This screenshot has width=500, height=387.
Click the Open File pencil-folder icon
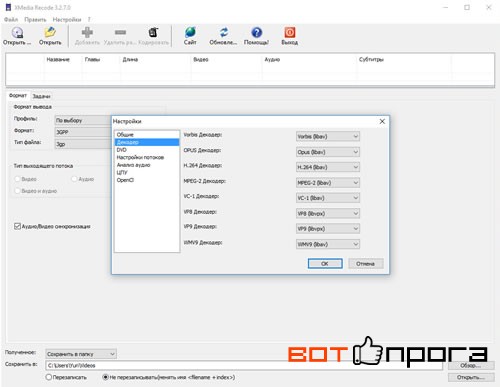pos(50,32)
